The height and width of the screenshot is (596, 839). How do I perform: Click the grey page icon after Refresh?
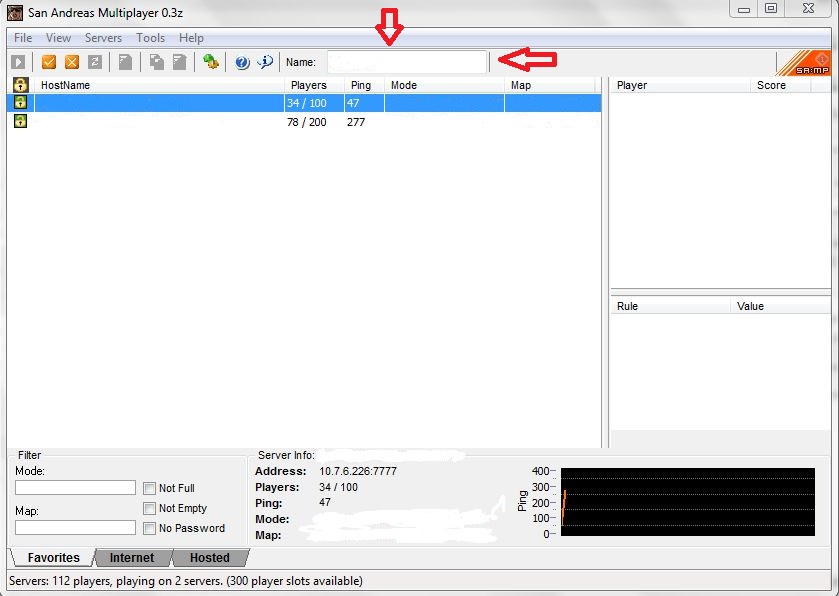(125, 62)
